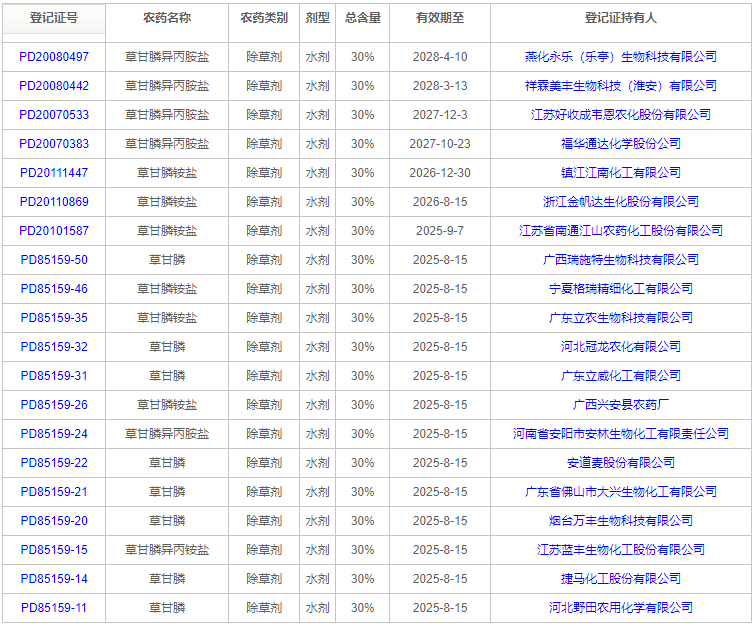Open holder 广西兴安县农药厂
756x627 pixels.
pyautogui.click(x=621, y=405)
